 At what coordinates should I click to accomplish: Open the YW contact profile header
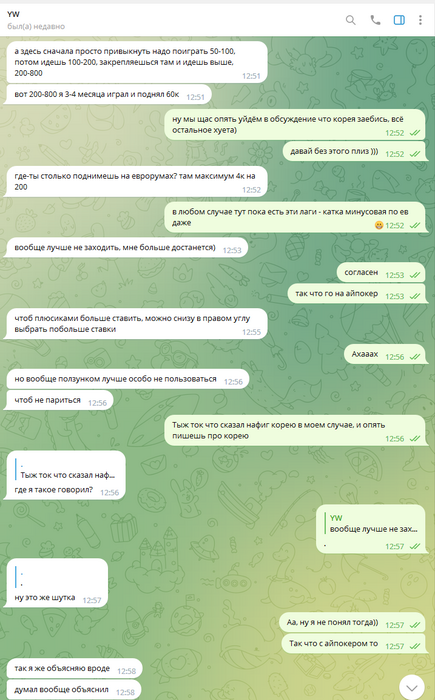coord(36,20)
